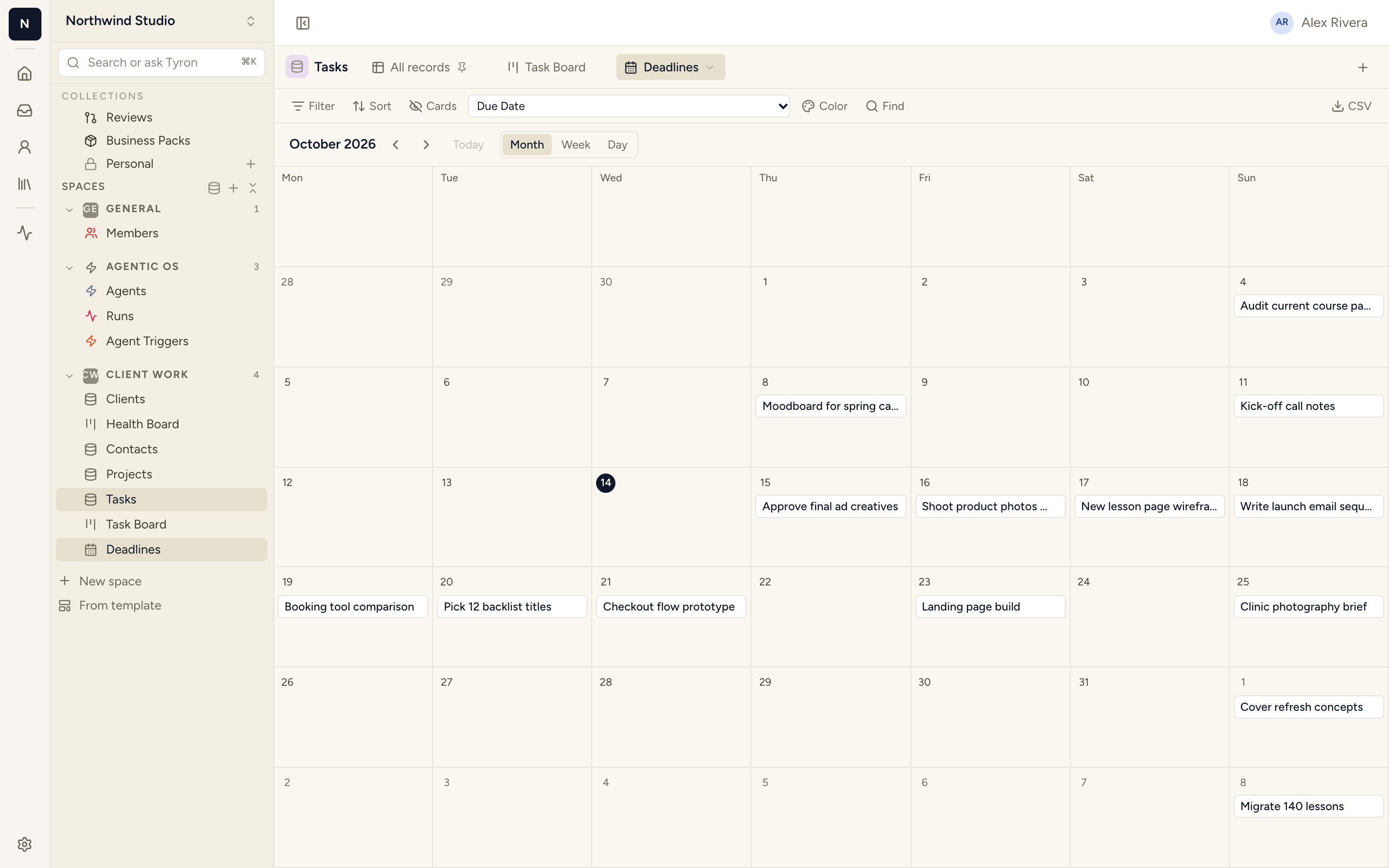The height and width of the screenshot is (868, 1389).
Task: Open Health Board in sidebar
Action: point(161,424)
